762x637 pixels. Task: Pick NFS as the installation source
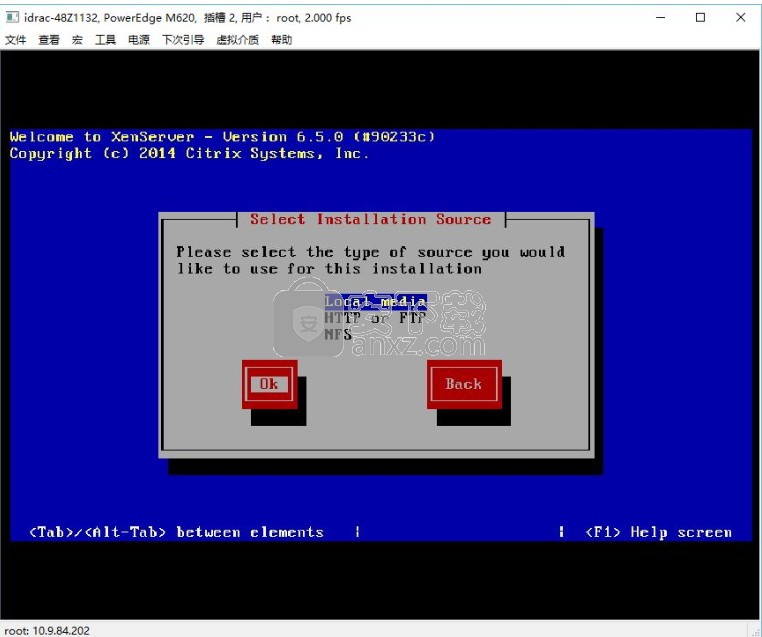[x=338, y=335]
